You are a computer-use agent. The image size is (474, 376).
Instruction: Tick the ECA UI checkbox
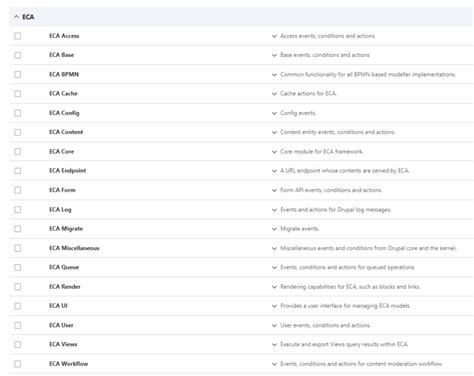(18, 306)
